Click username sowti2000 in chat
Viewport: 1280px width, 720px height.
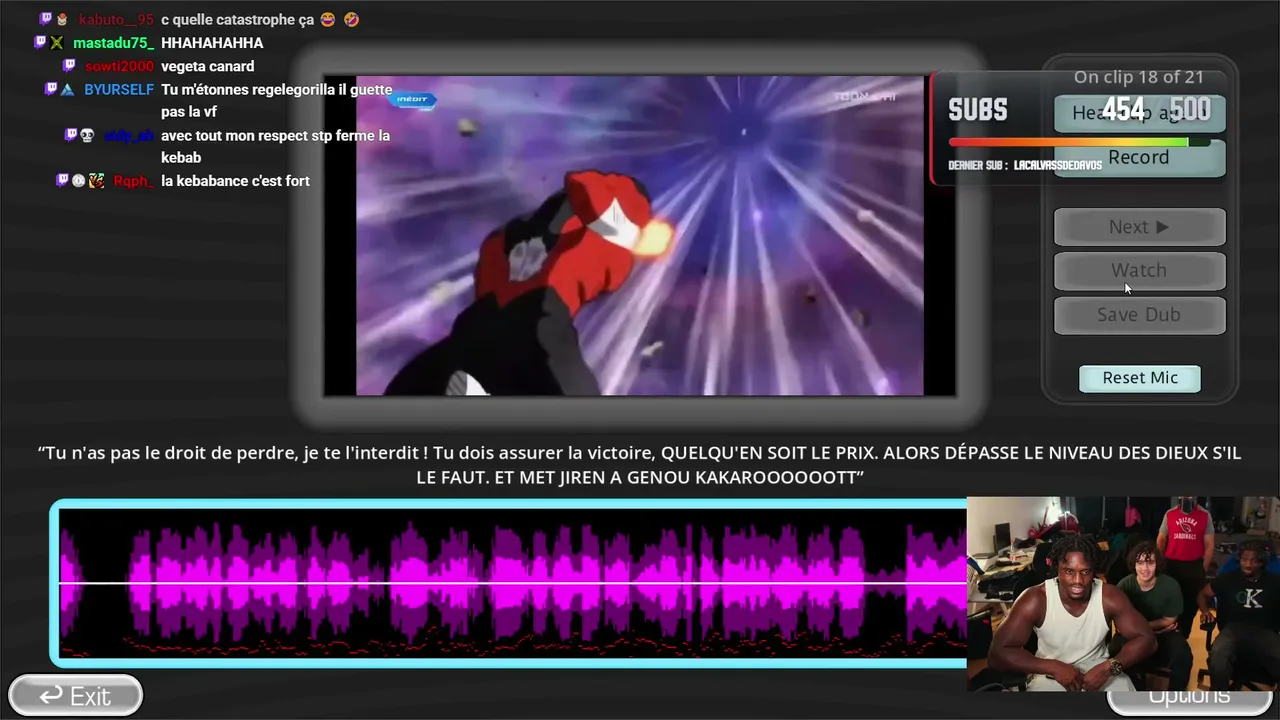click(119, 66)
